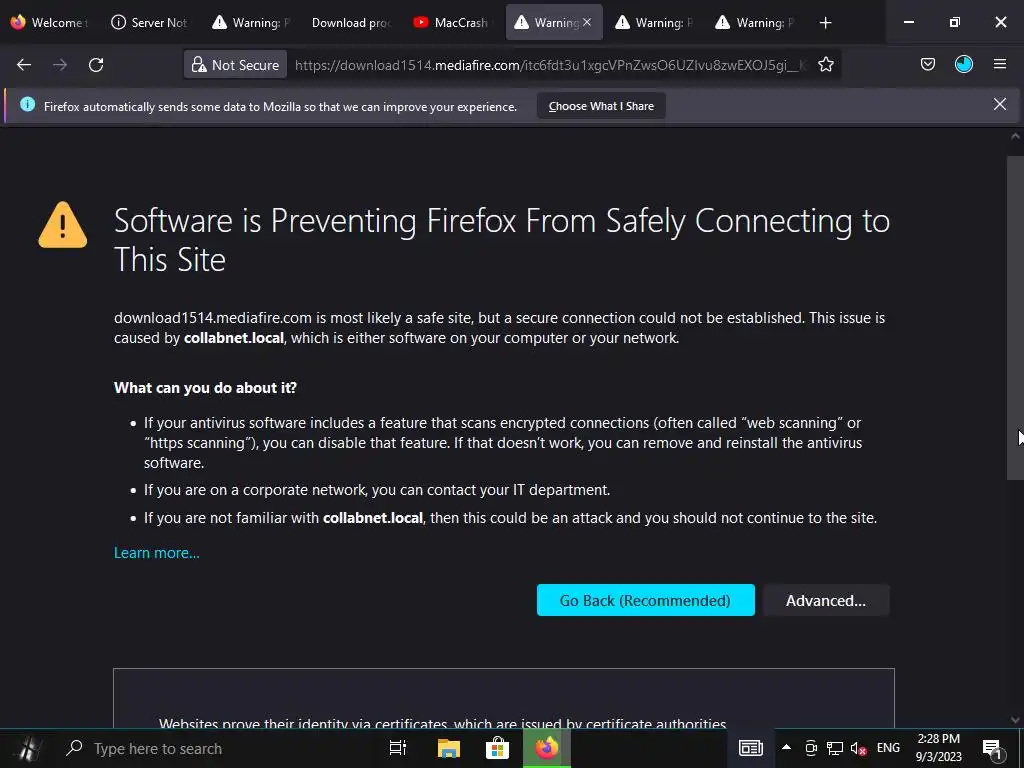Click the mediafire URL in address bar
Screen dimensions: 1024x768
[551, 65]
